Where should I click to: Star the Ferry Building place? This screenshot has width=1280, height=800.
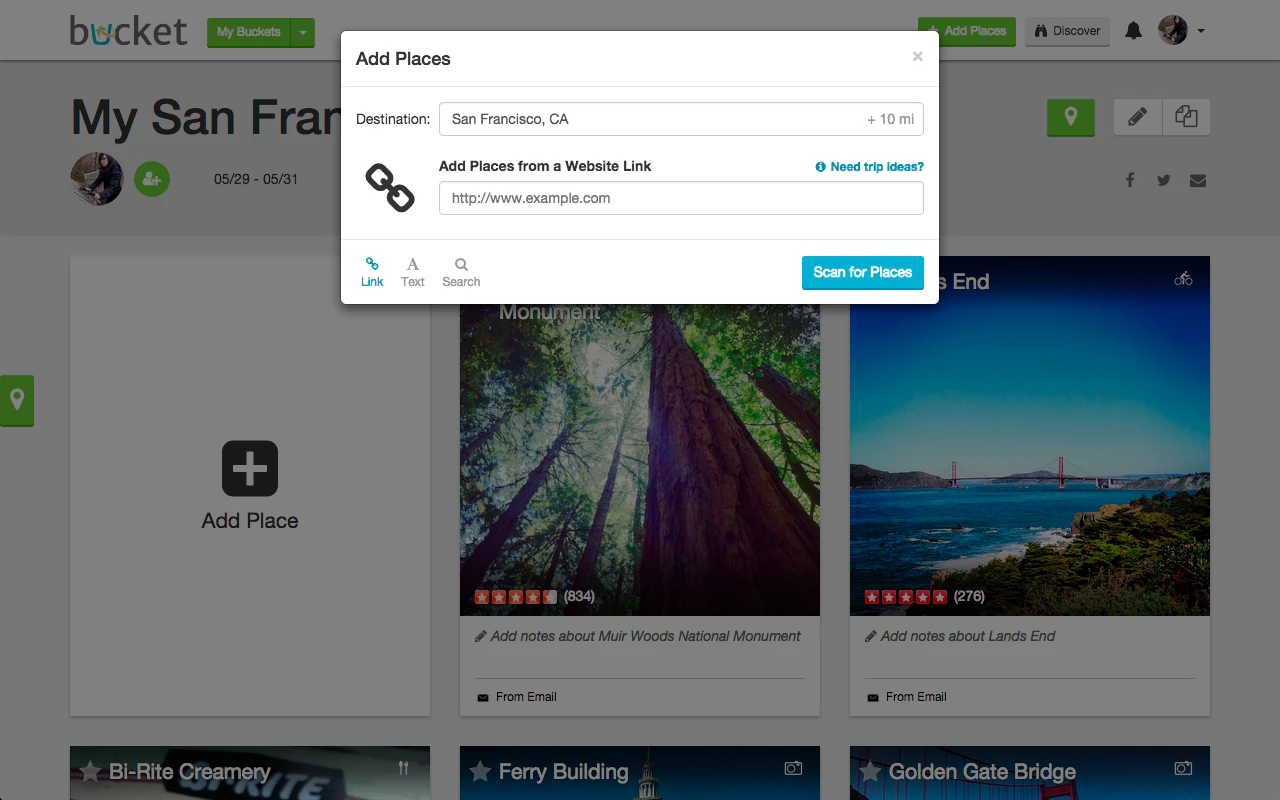(x=481, y=772)
